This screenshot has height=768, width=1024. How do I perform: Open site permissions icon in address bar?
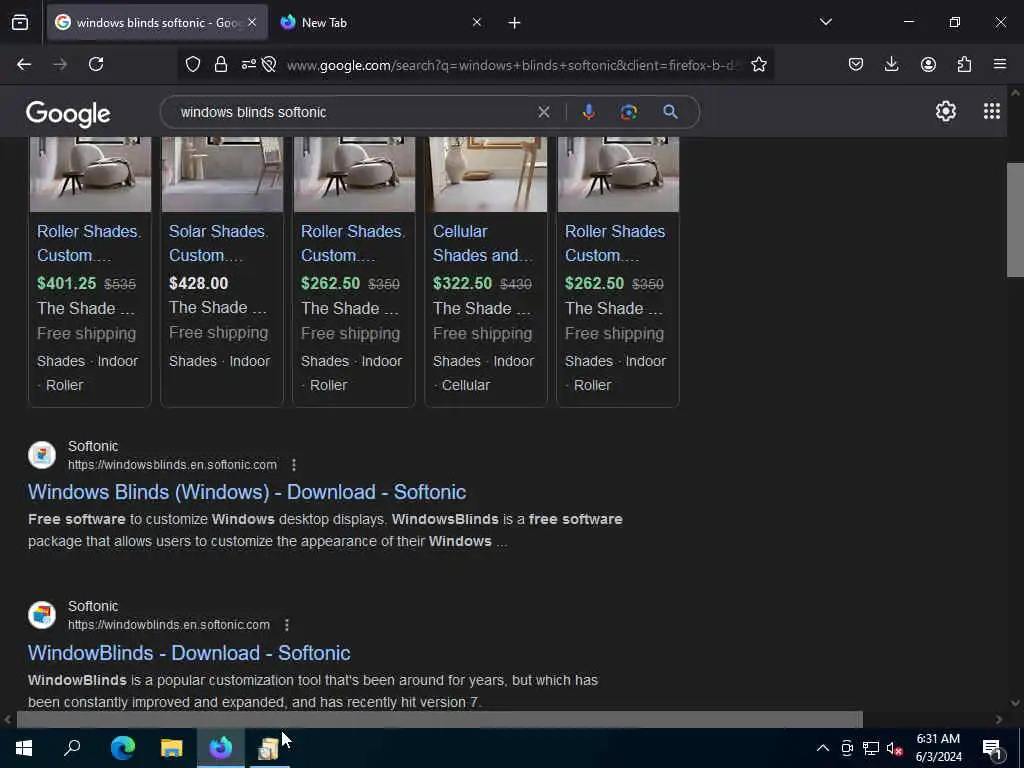pos(249,64)
